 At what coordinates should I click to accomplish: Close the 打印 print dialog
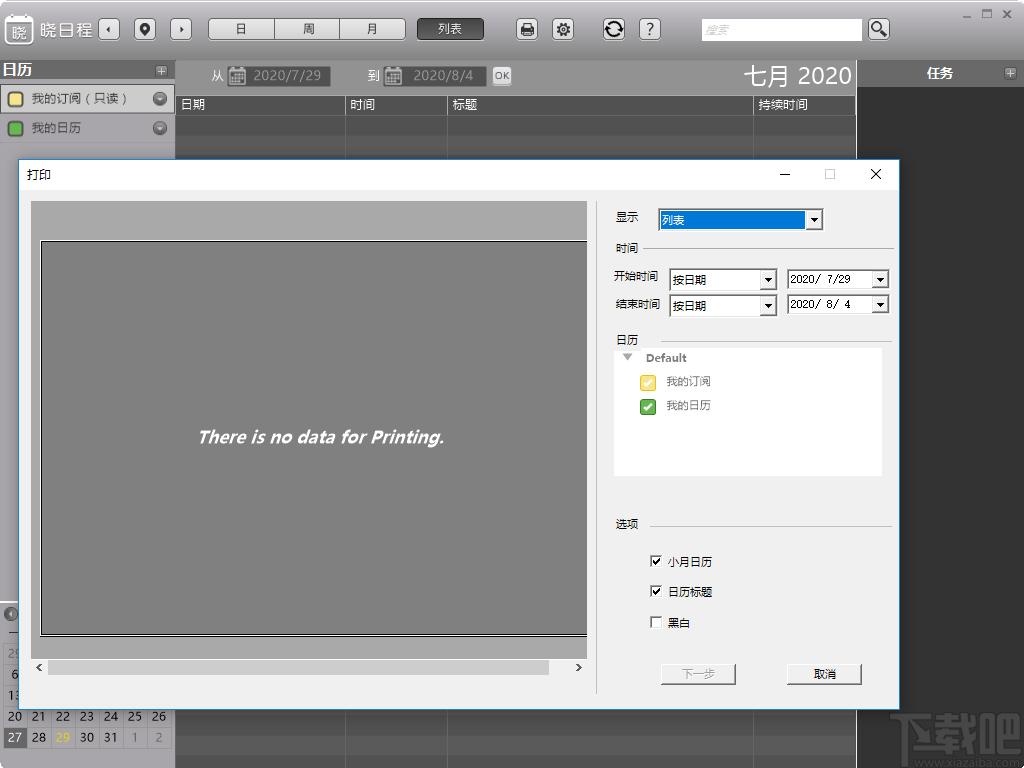(x=876, y=174)
